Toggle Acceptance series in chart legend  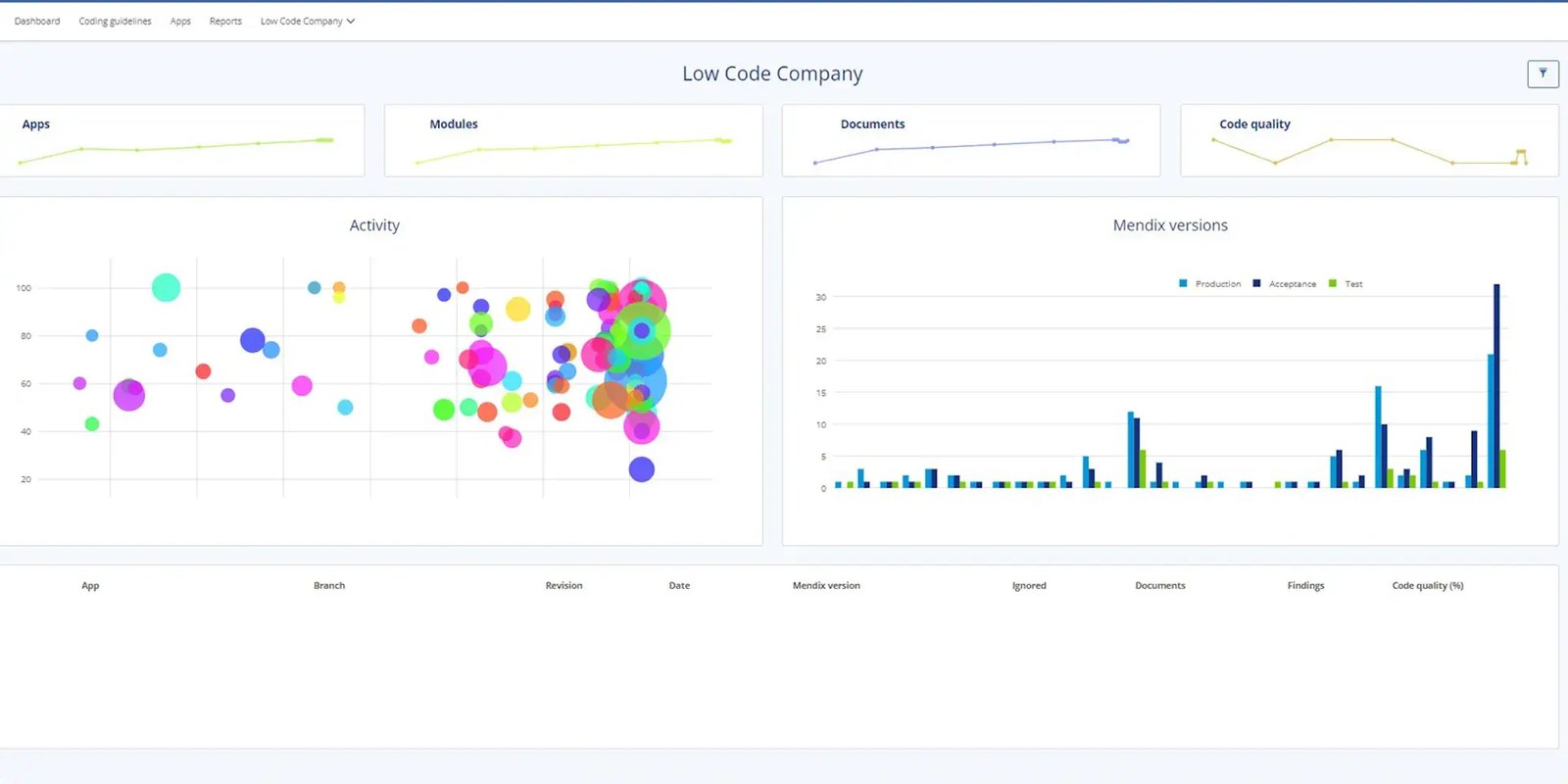[x=1285, y=284]
